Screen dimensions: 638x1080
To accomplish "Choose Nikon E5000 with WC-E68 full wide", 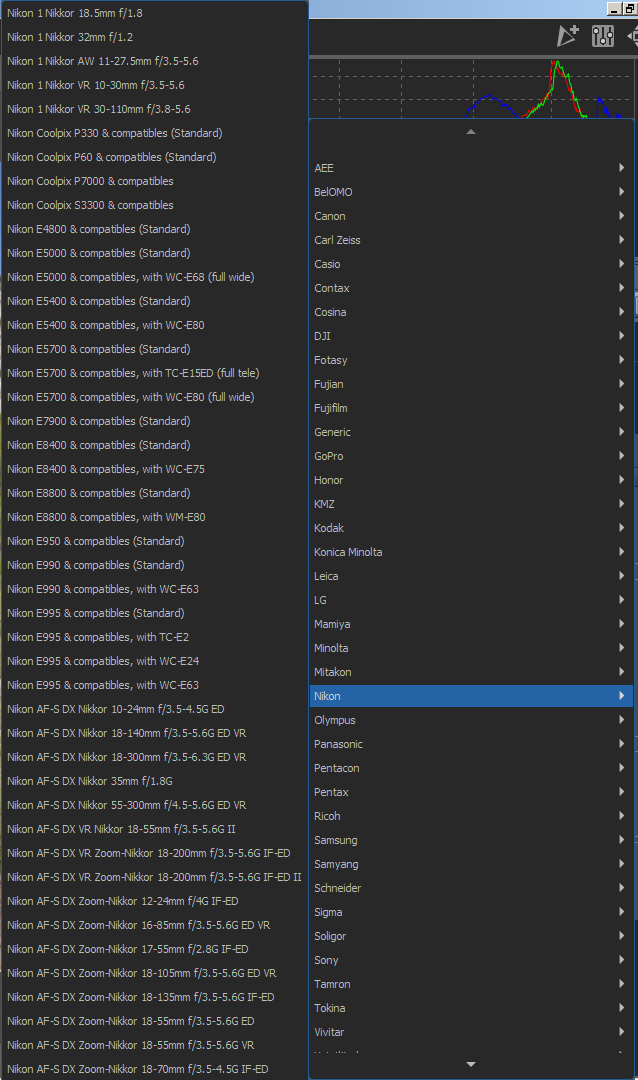I will pyautogui.click(x=154, y=277).
